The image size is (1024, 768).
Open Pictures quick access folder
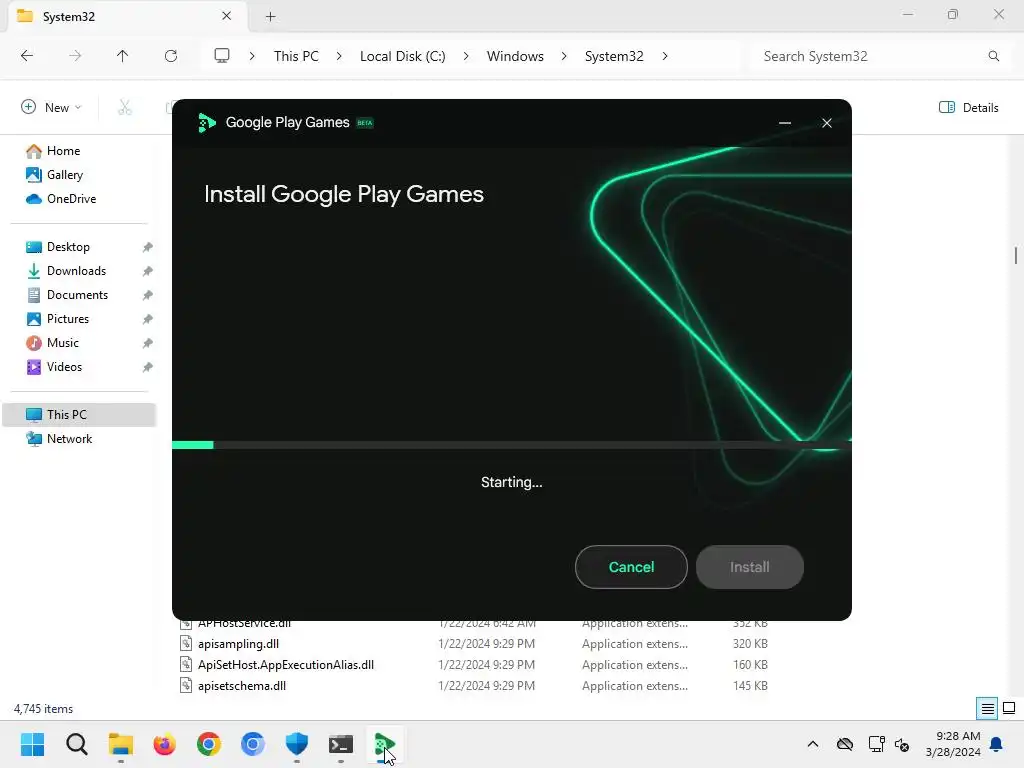click(67, 319)
